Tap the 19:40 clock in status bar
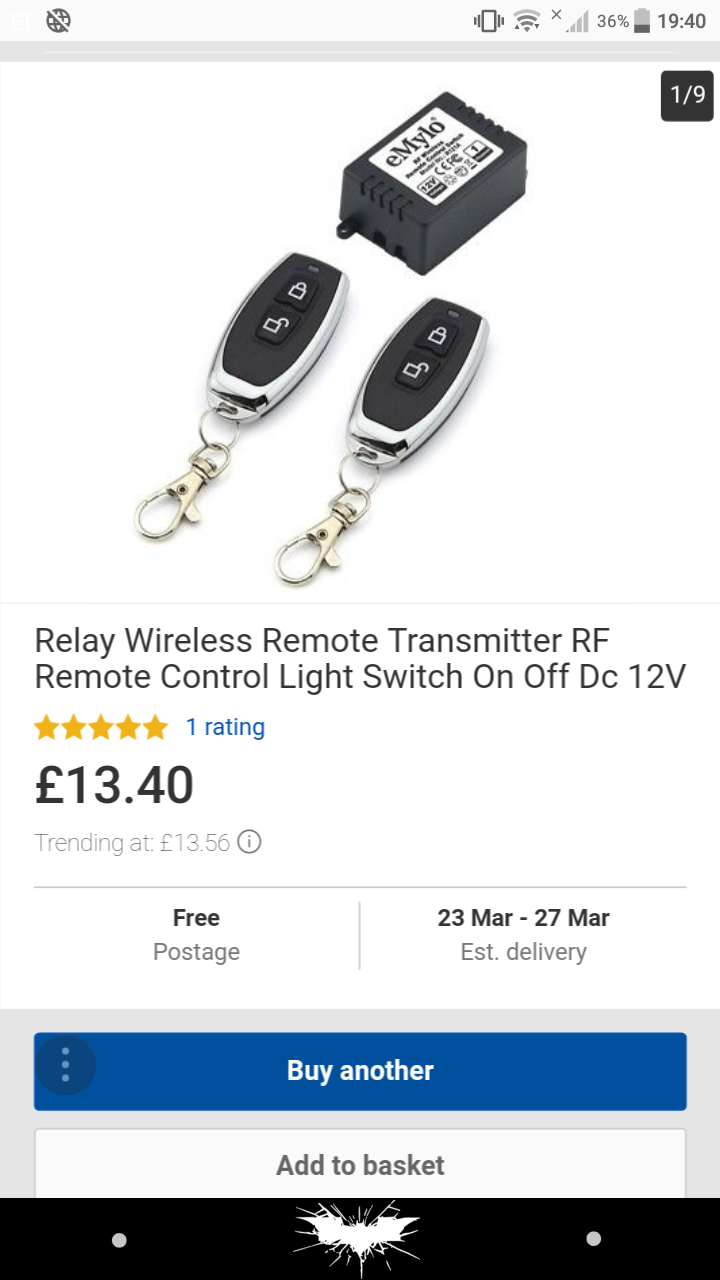This screenshot has height=1280, width=720. point(682,21)
